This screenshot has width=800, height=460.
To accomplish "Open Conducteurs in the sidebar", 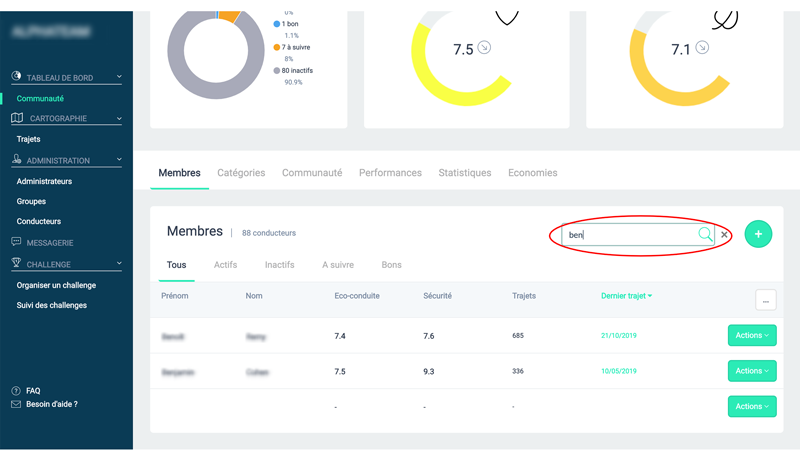I will [x=39, y=221].
